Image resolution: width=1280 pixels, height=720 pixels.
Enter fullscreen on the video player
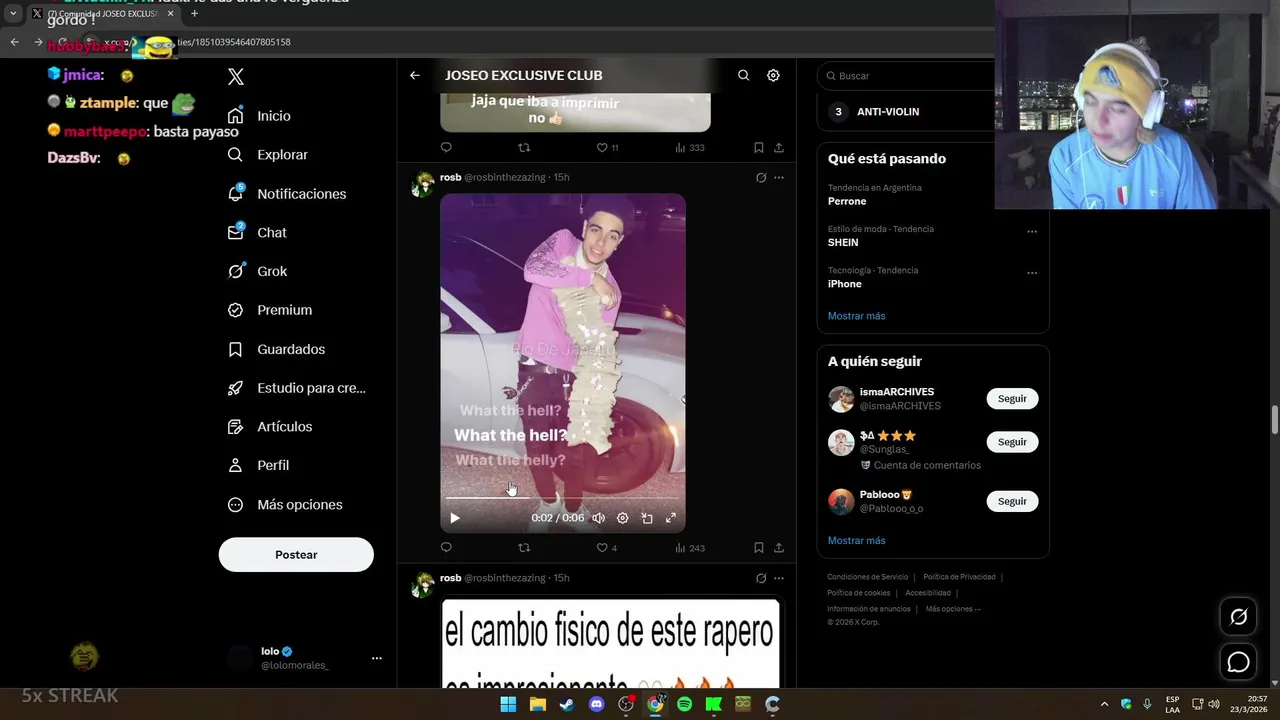pyautogui.click(x=671, y=518)
